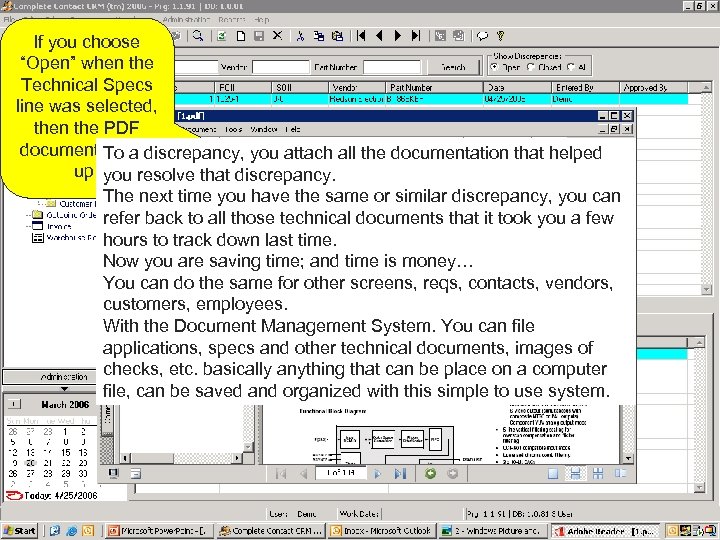Create a new record with blank page icon
Image resolution: width=720 pixels, height=540 pixels.
point(241,36)
